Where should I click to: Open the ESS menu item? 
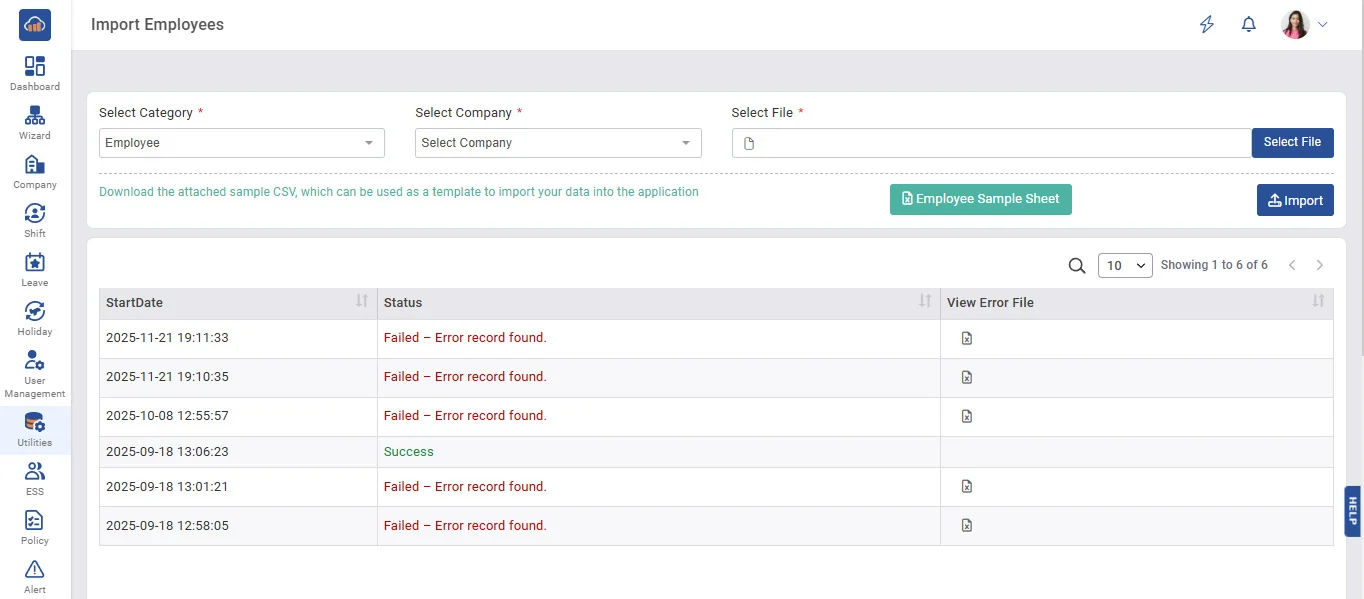tap(35, 477)
